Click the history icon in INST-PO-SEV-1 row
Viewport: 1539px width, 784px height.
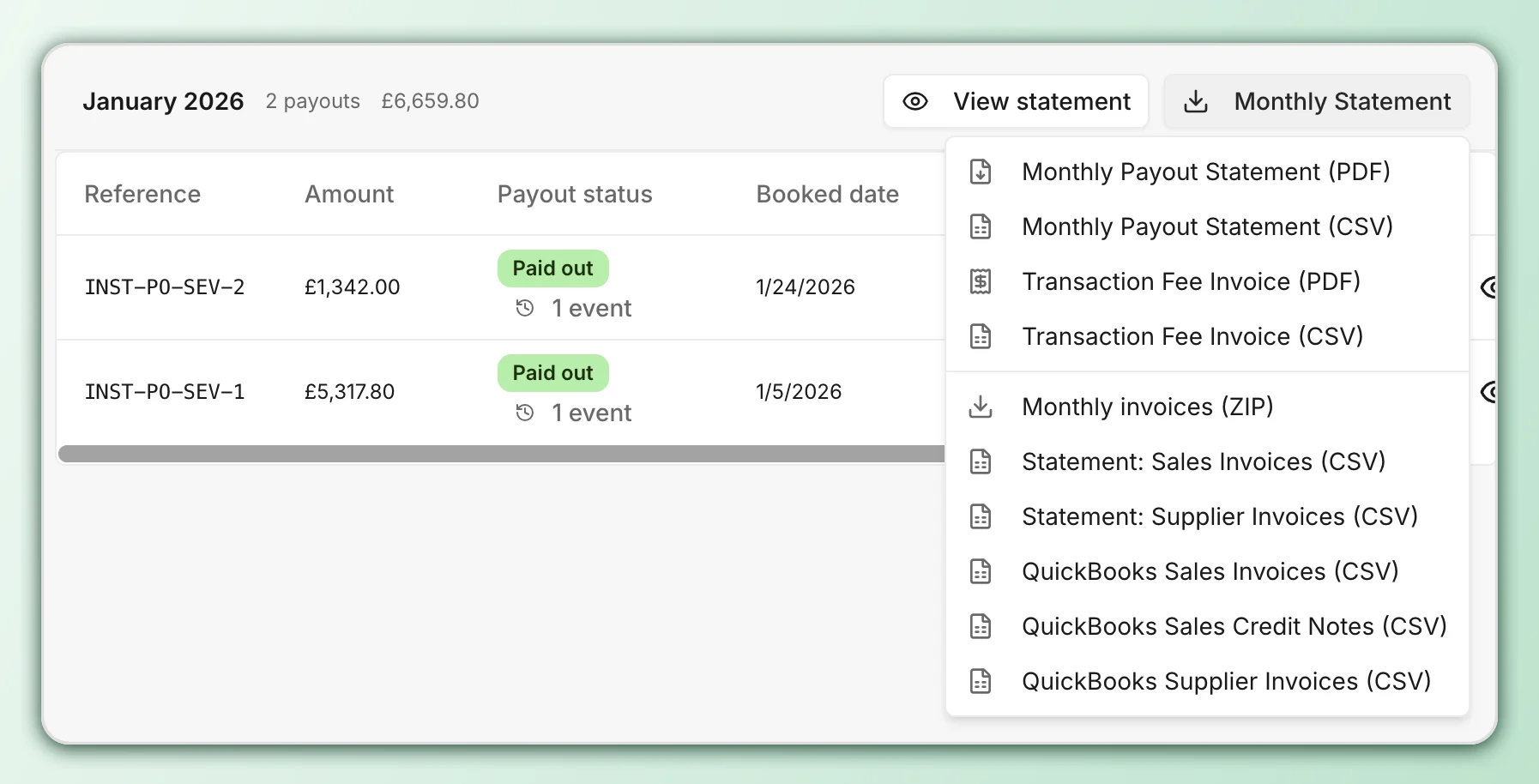[525, 413]
